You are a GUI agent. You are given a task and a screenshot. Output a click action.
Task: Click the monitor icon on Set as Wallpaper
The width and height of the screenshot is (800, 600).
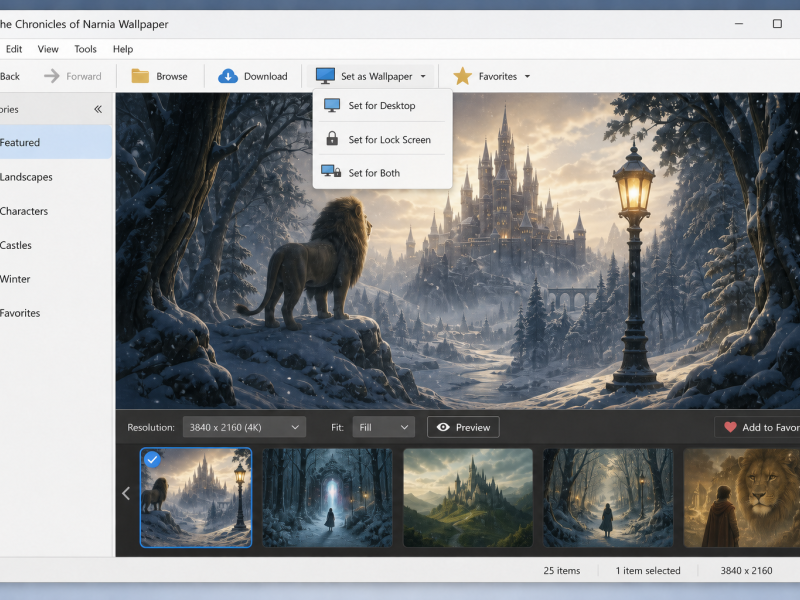[x=325, y=76]
